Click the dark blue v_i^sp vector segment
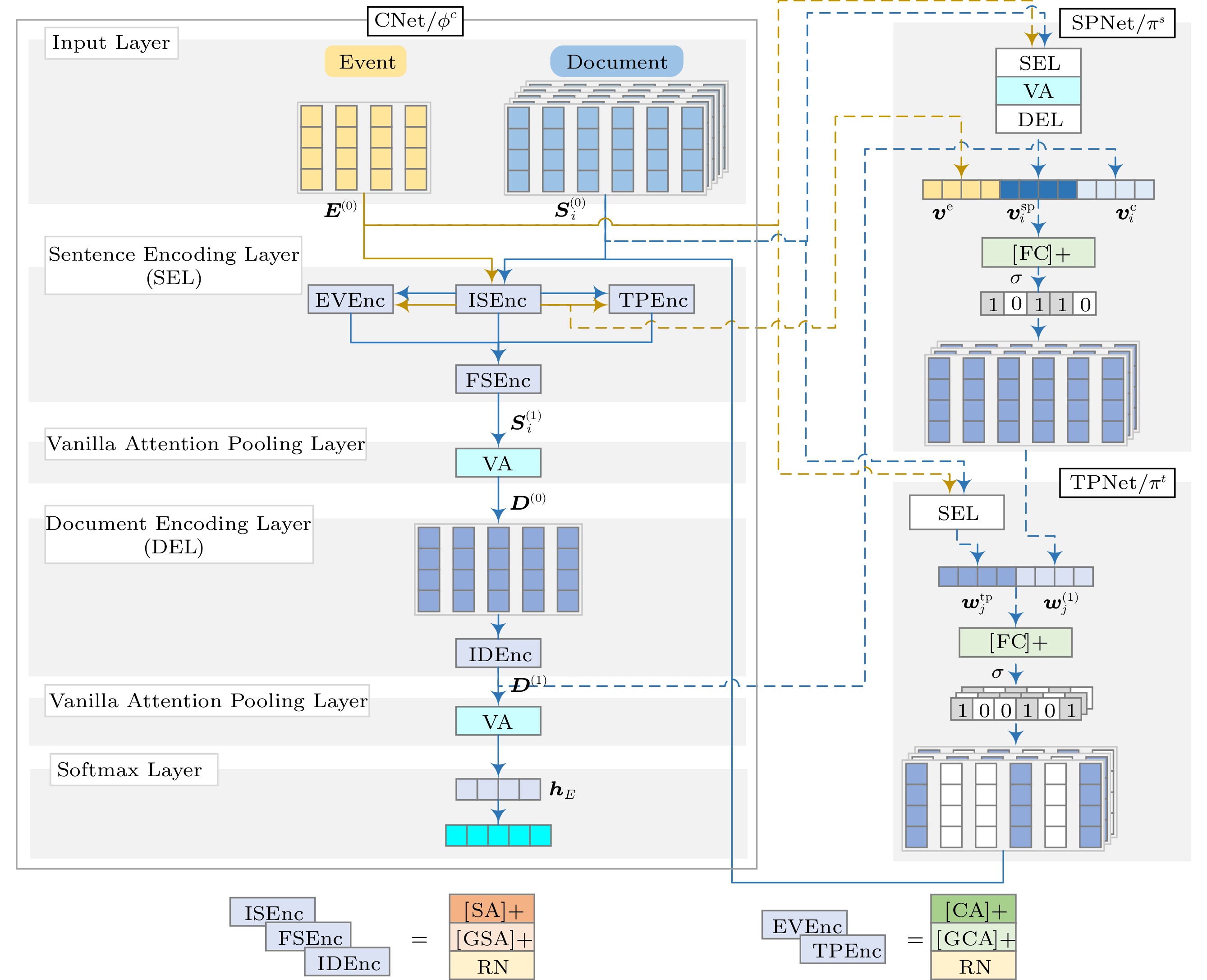1207x980 pixels. (1038, 190)
